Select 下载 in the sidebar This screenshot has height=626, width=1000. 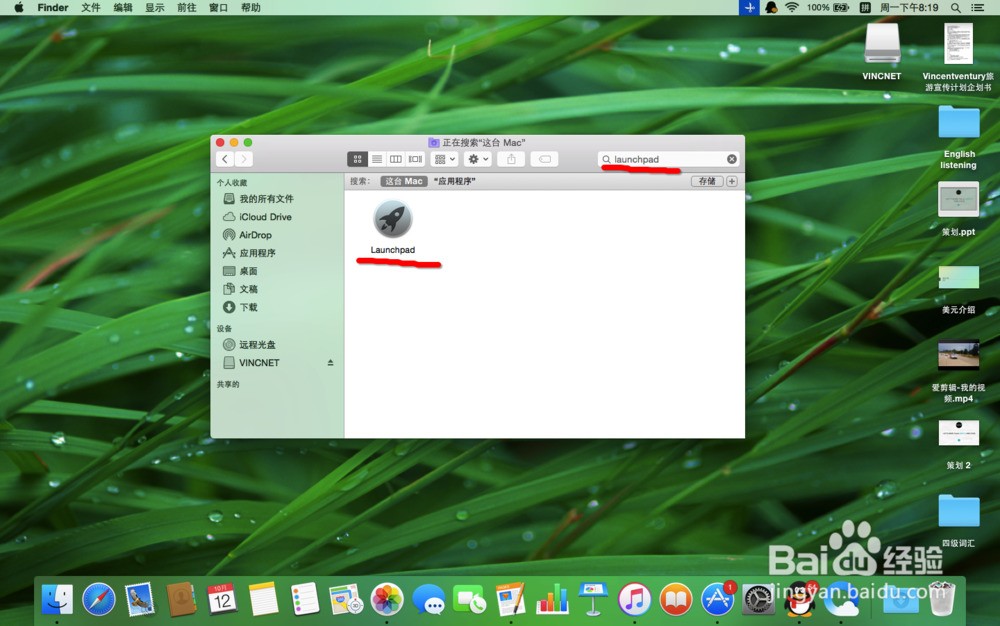tap(277, 307)
